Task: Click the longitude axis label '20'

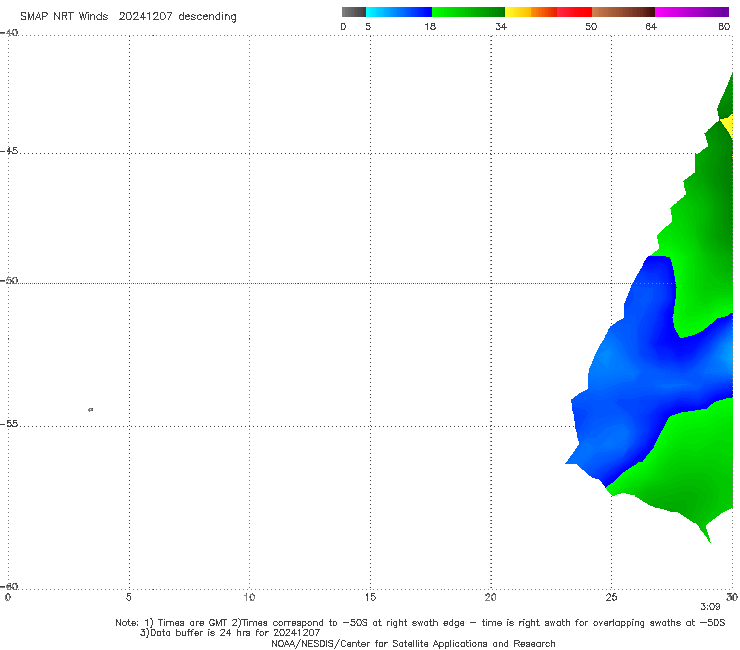Action: [490, 598]
